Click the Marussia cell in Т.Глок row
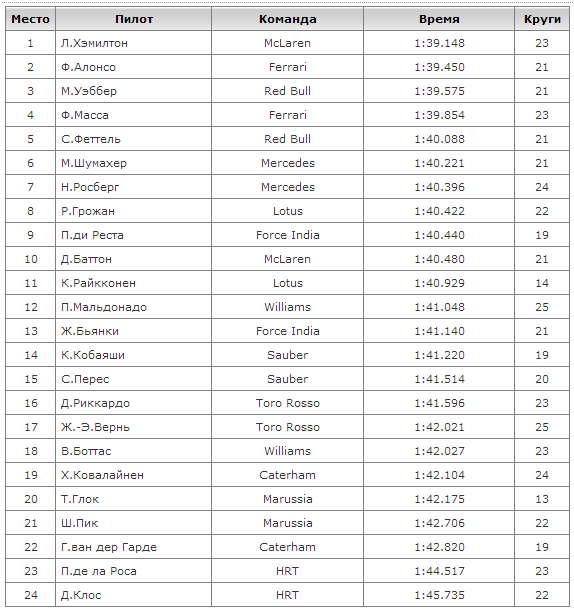Screen dimensions: 574x611 pyautogui.click(x=288, y=499)
